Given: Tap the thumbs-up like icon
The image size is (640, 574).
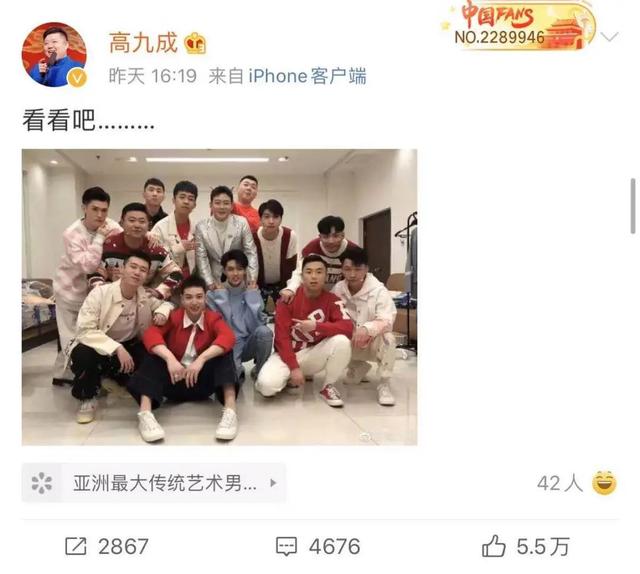Looking at the screenshot, I should tap(494, 546).
